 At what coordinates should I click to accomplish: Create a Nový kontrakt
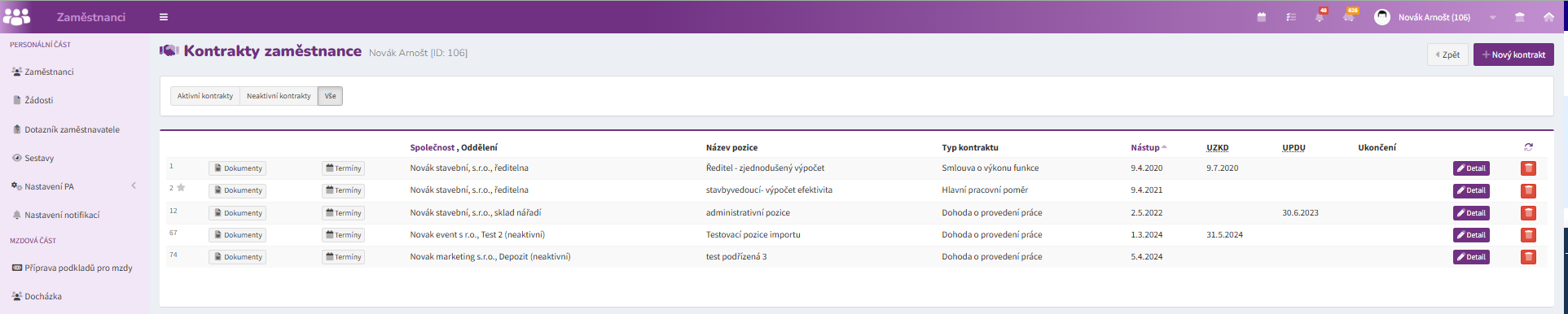[1513, 55]
